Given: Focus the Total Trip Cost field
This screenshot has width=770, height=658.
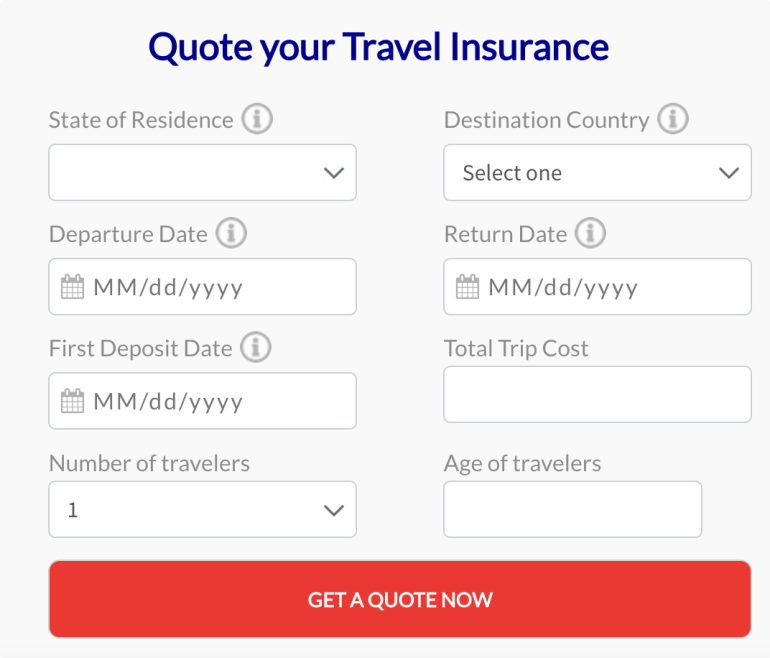Looking at the screenshot, I should coord(597,394).
